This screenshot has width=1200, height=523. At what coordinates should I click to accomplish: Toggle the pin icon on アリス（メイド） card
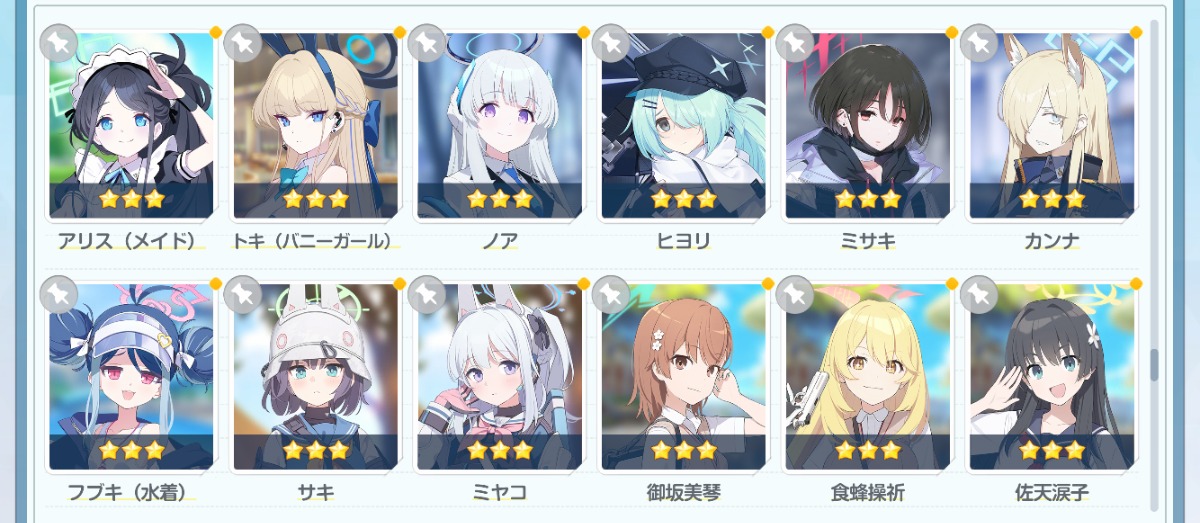(x=58, y=43)
